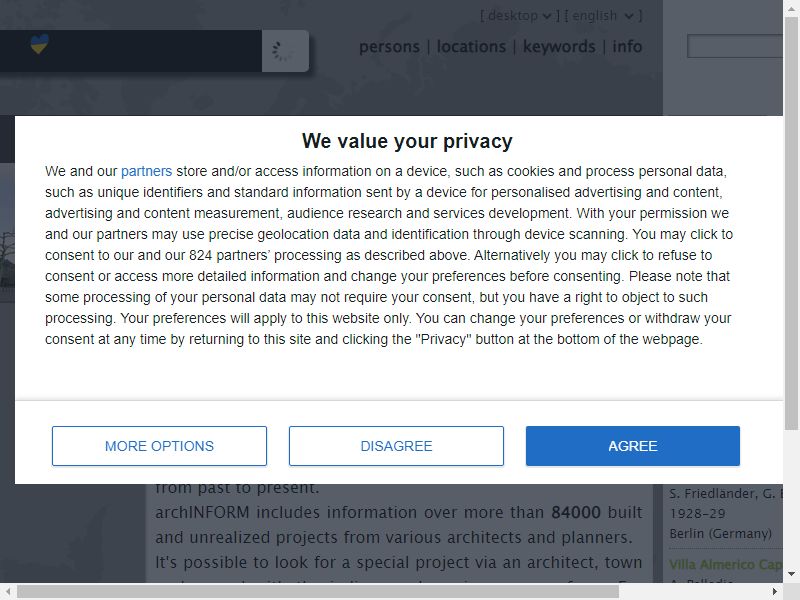The width and height of the screenshot is (800, 600).
Task: Click the vertical scrollbar up arrow
Action: point(791,7)
